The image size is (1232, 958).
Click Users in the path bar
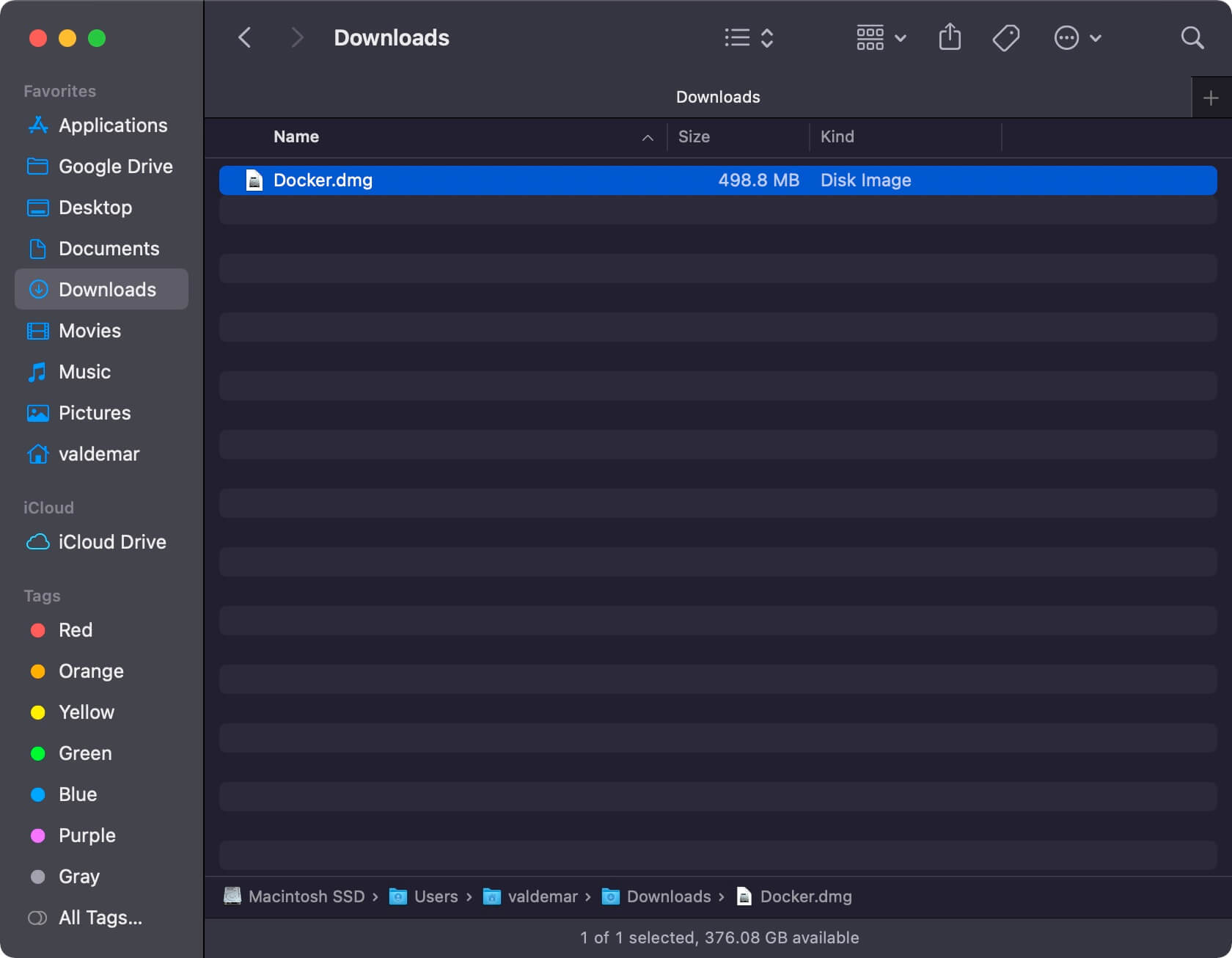point(423,896)
